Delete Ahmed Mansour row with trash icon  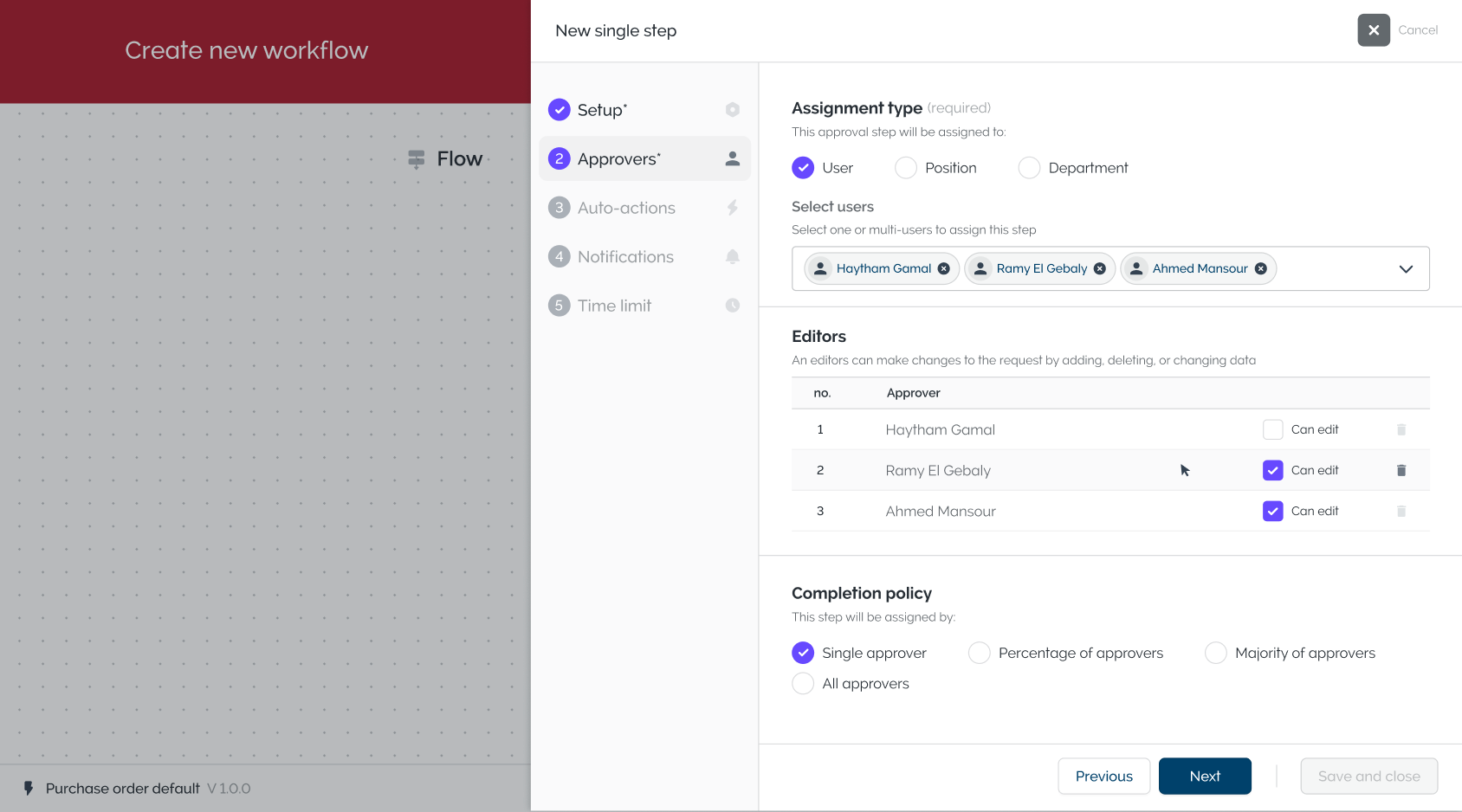click(x=1401, y=512)
